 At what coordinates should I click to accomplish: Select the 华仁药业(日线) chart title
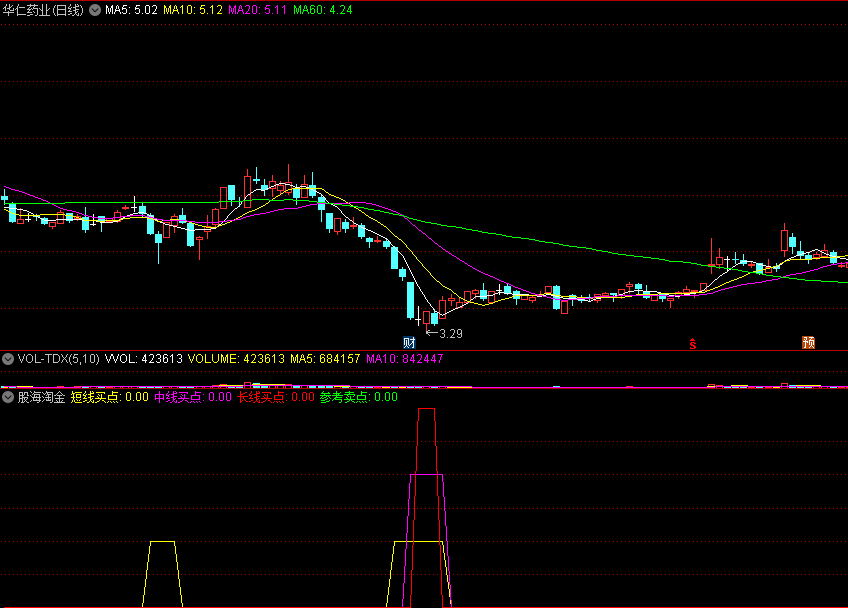coord(43,10)
